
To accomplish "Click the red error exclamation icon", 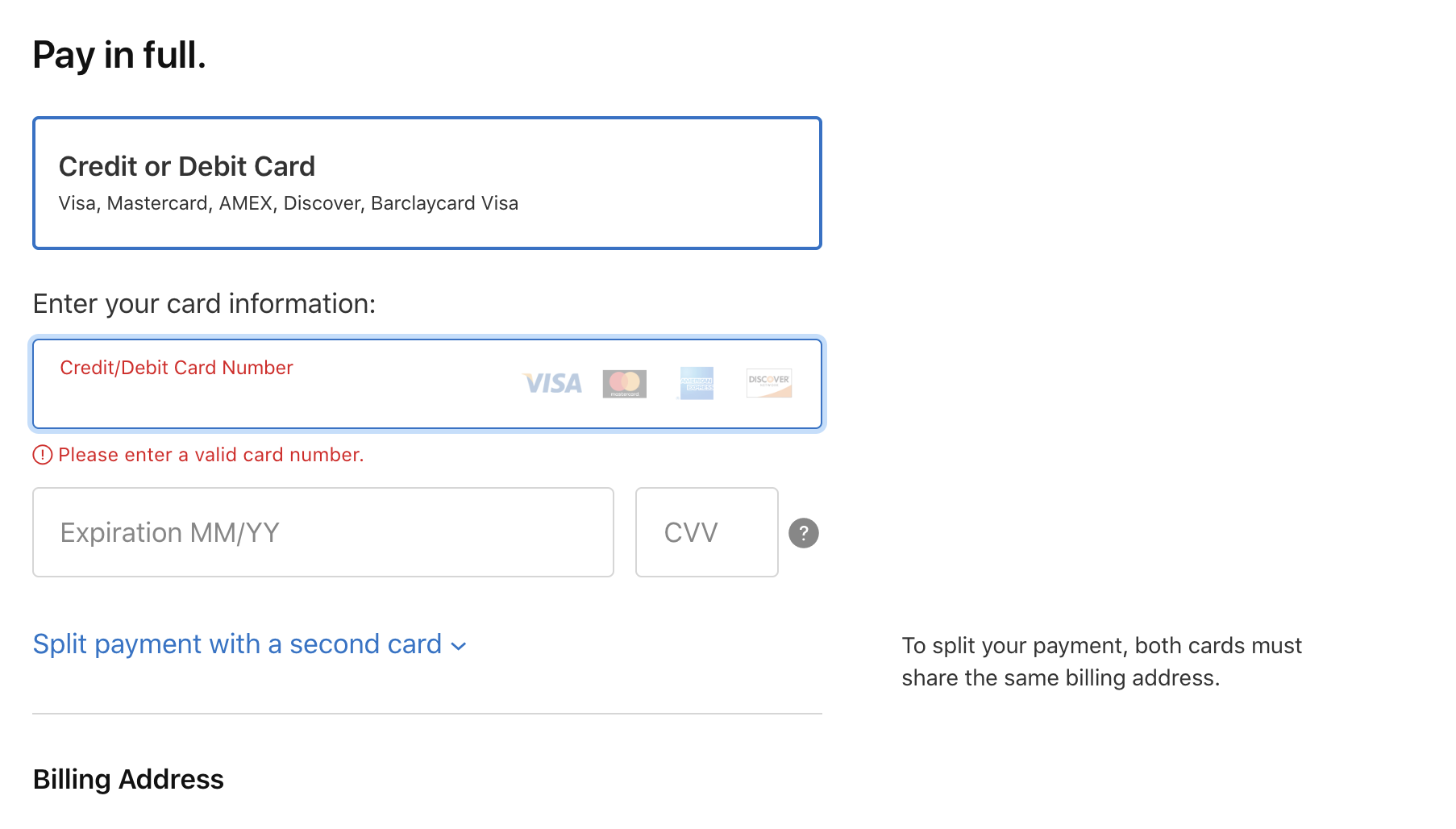I will pyautogui.click(x=43, y=455).
